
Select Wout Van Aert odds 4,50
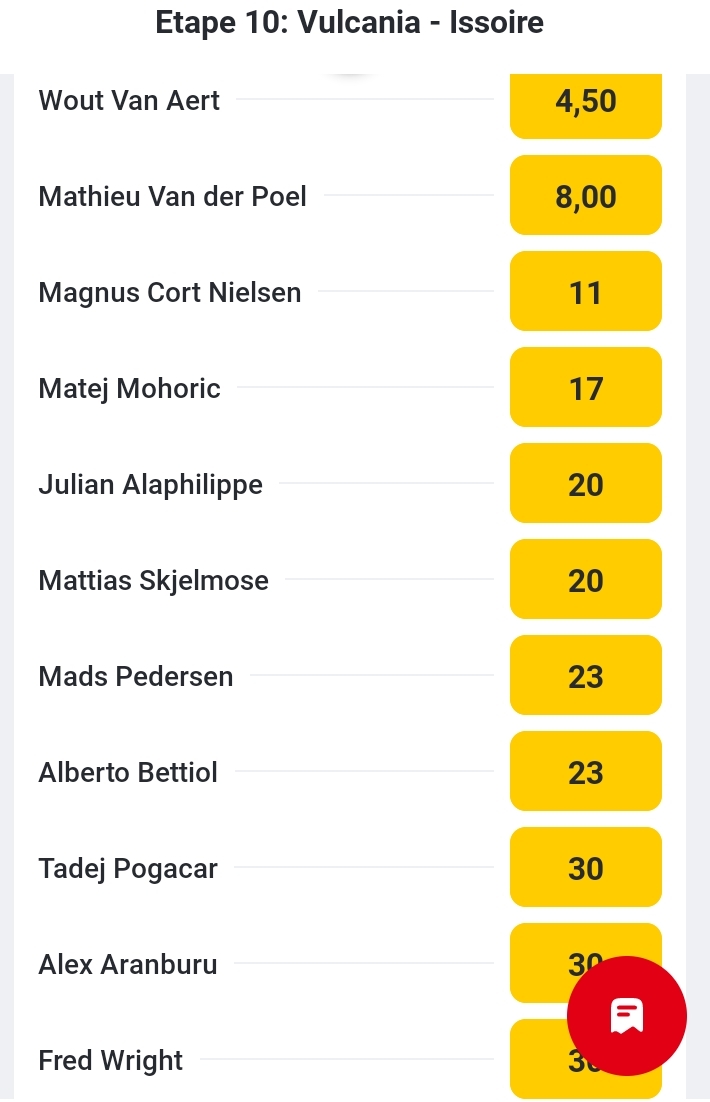coord(585,102)
